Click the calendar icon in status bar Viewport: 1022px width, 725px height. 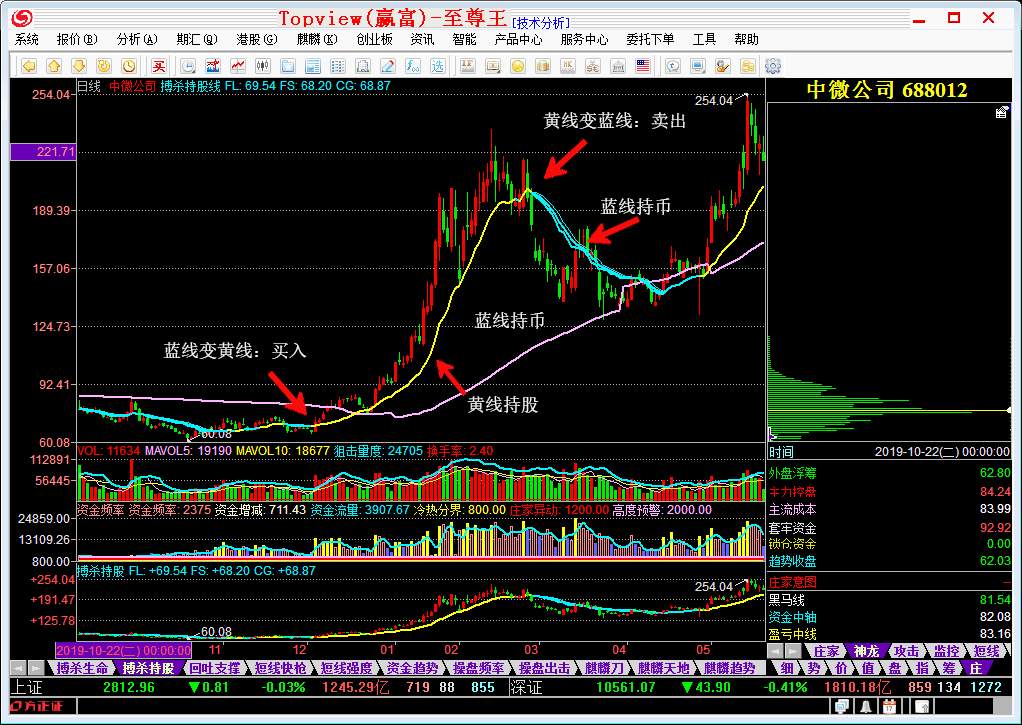[x=889, y=707]
